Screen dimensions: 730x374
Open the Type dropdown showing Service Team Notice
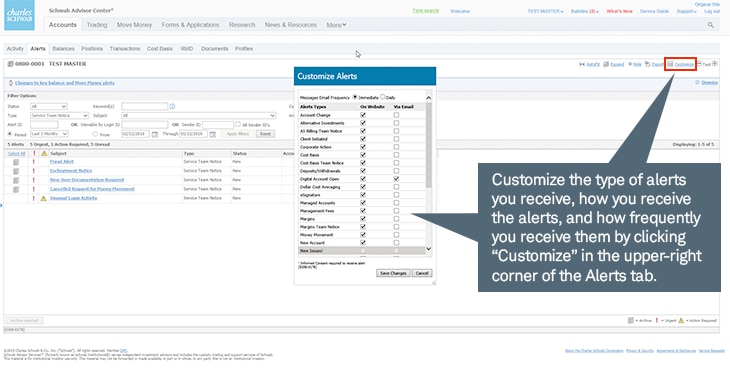click(60, 116)
